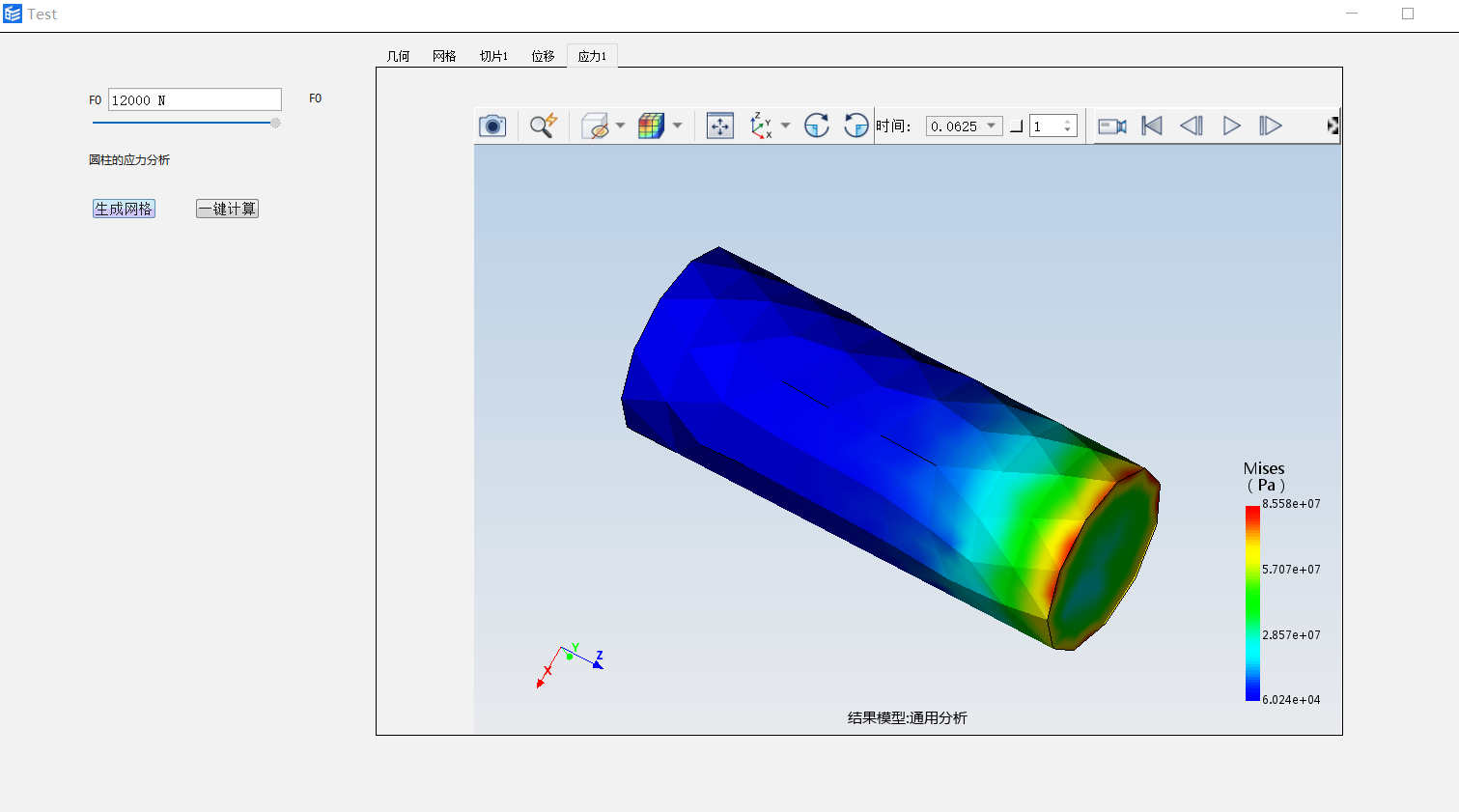Take a snapshot with the camera icon
1459x812 pixels.
(x=492, y=126)
